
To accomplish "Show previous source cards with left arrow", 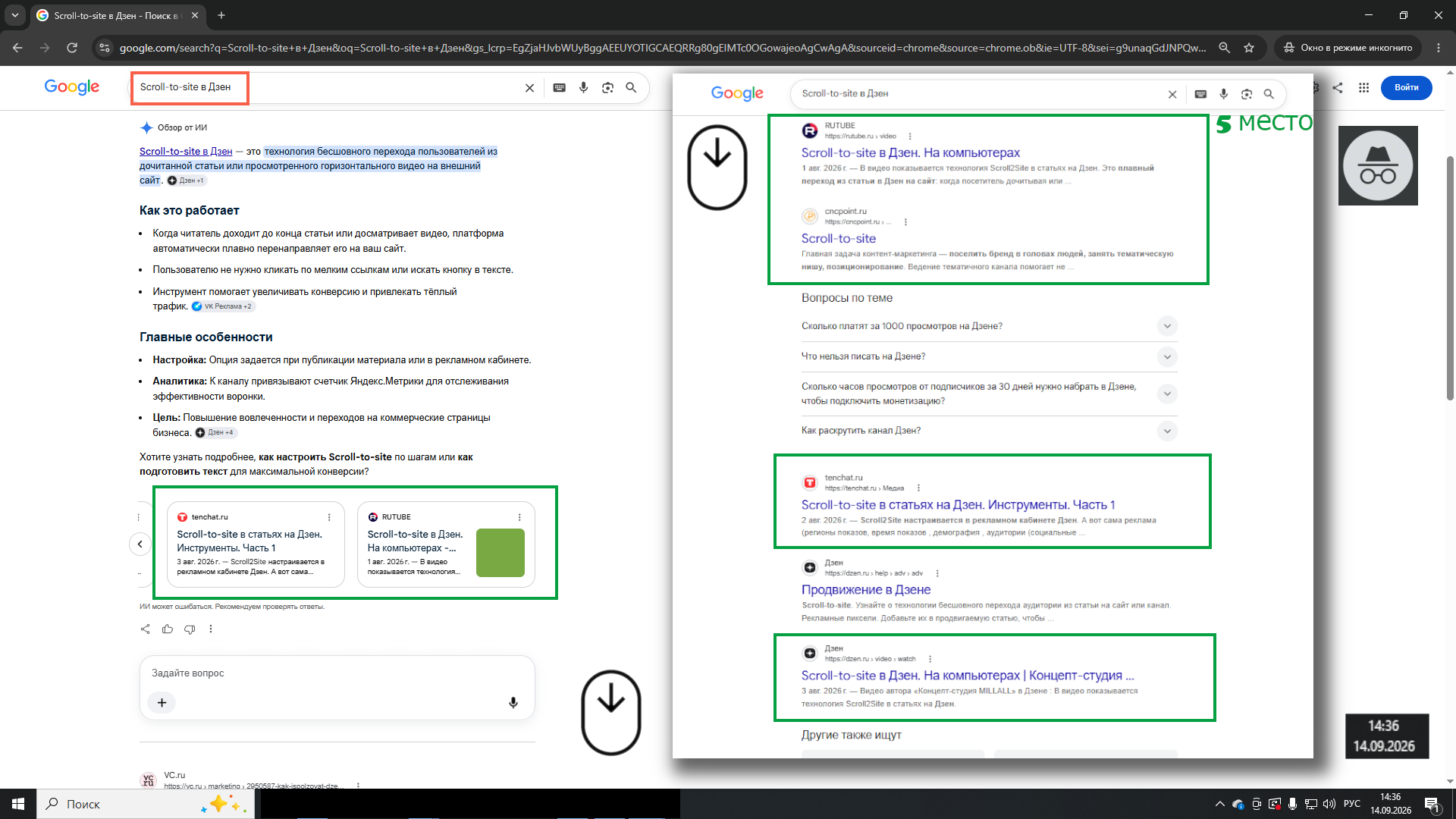I will (x=140, y=544).
